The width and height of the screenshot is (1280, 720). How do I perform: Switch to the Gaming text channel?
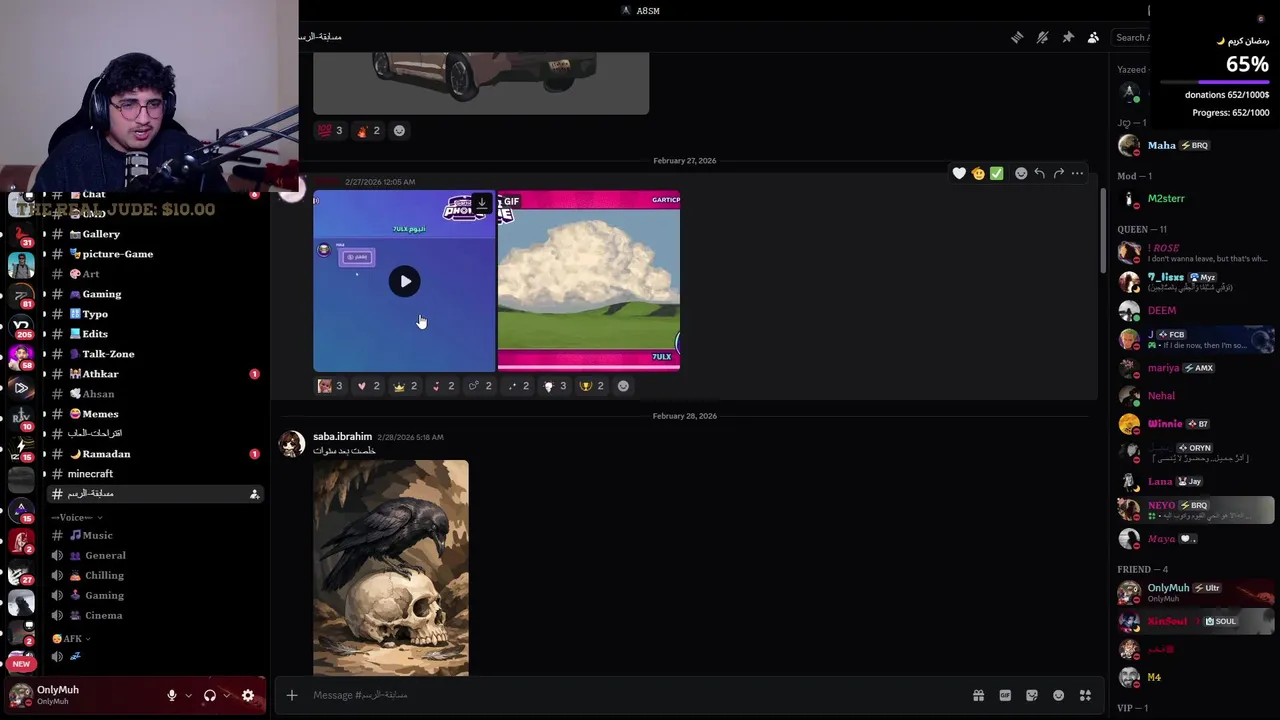[155, 294]
